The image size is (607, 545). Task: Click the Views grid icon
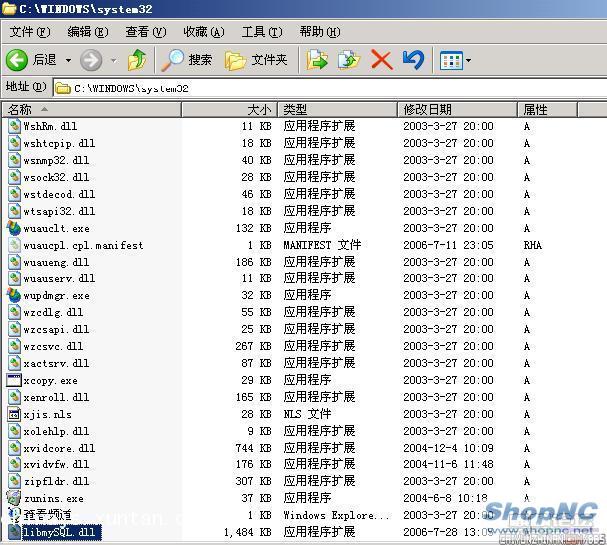point(451,60)
